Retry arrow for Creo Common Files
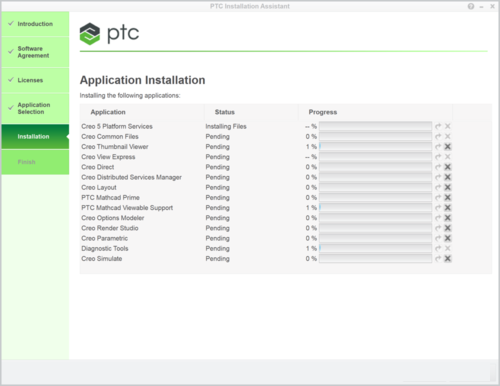The image size is (500, 386). [x=438, y=136]
